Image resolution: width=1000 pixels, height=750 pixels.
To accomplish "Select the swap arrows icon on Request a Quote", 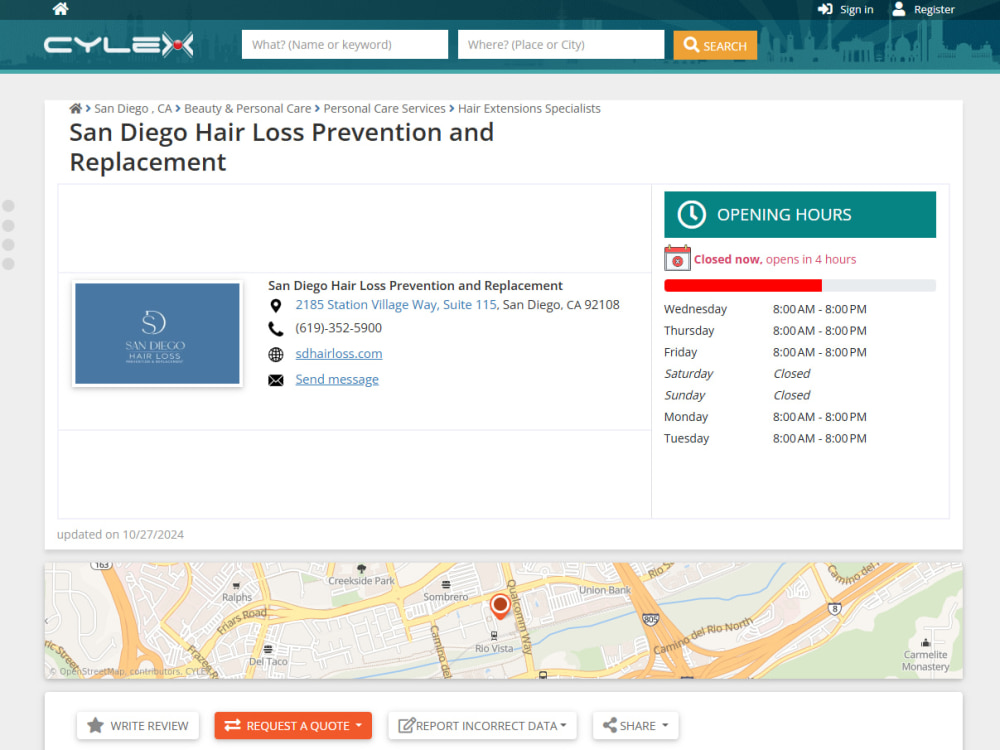I will point(232,725).
